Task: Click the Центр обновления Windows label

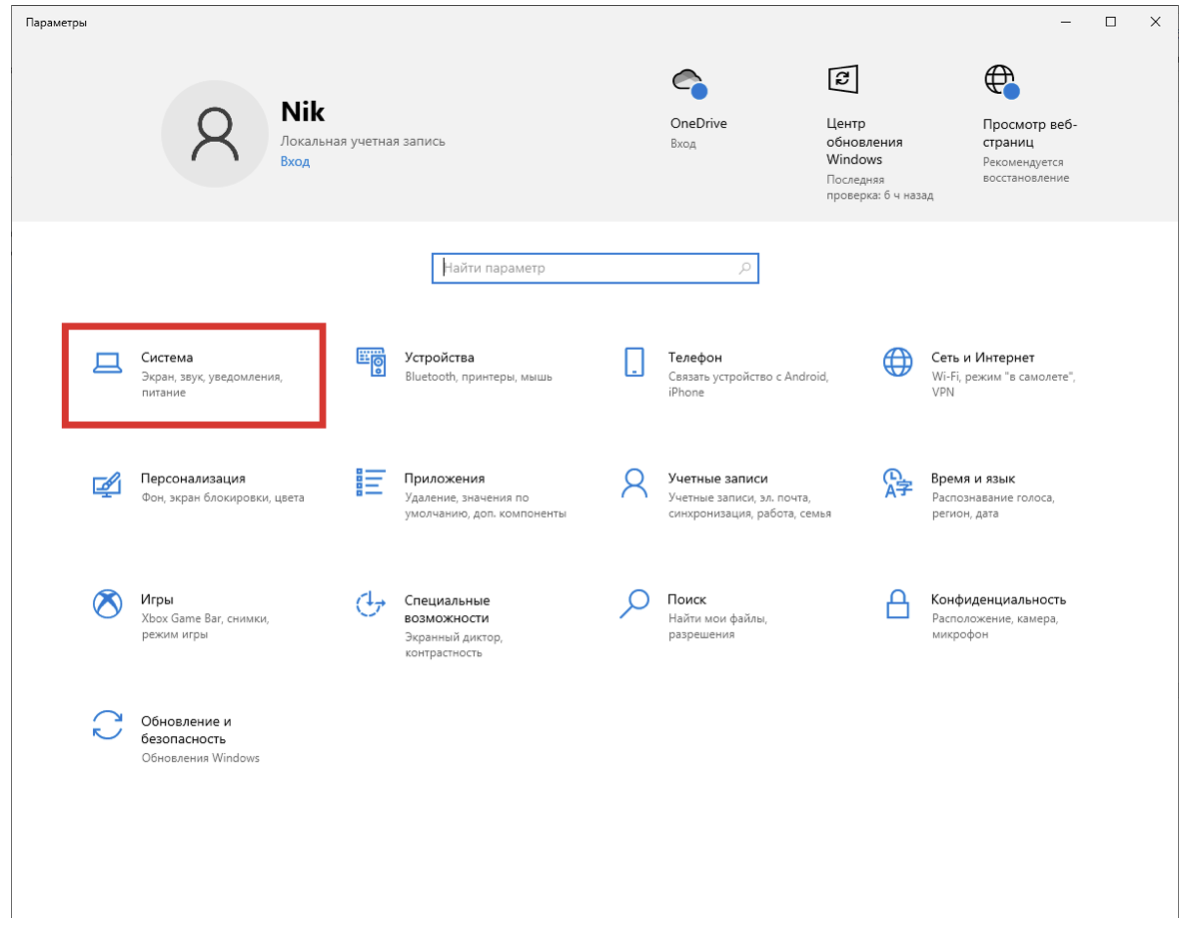Action: (865, 141)
